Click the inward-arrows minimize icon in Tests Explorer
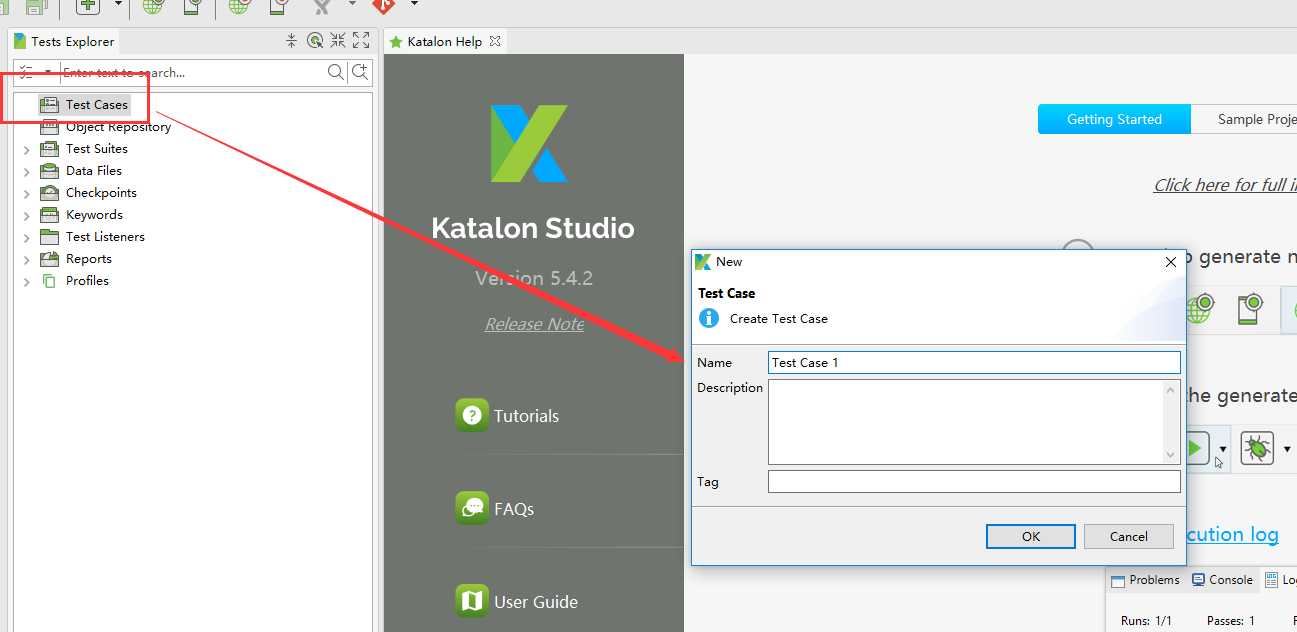1297x632 pixels. (x=338, y=41)
